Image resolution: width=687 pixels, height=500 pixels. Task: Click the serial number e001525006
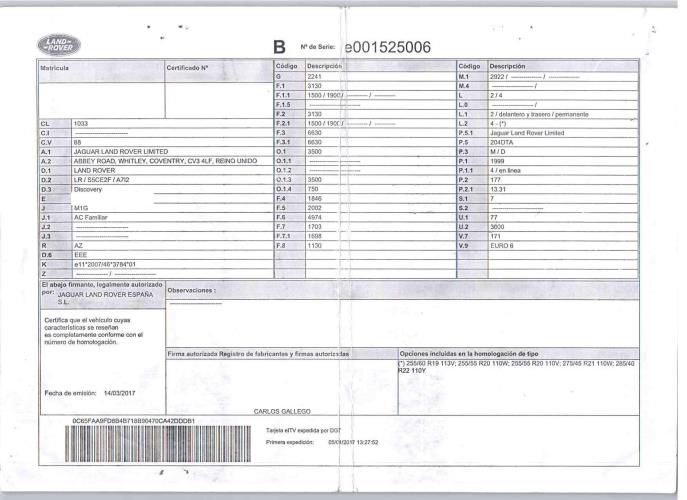click(x=388, y=47)
